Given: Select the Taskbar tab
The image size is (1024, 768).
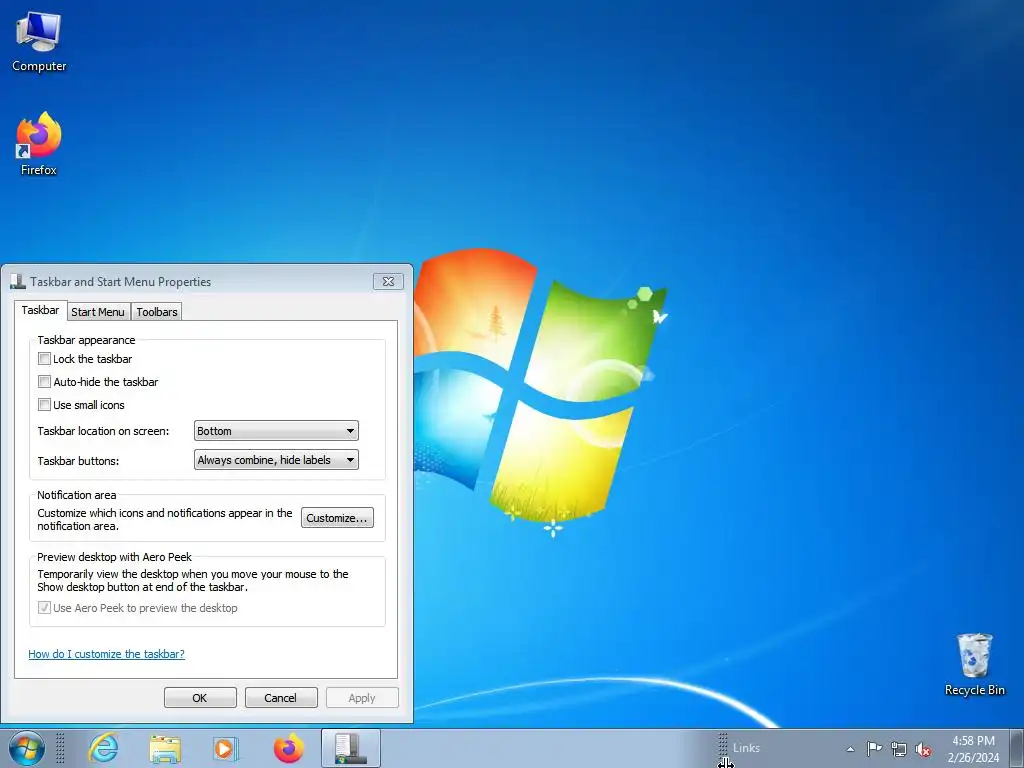Looking at the screenshot, I should coord(40,310).
